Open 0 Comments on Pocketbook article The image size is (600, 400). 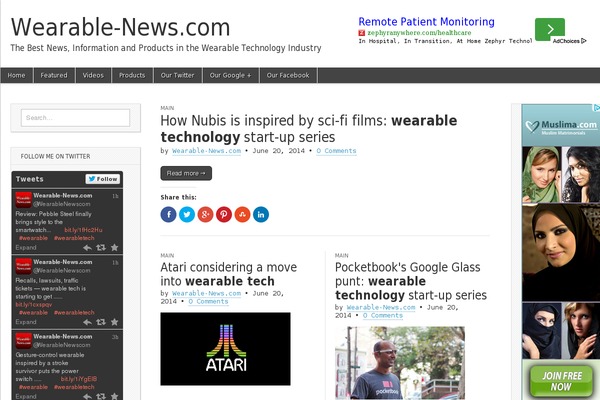click(383, 315)
